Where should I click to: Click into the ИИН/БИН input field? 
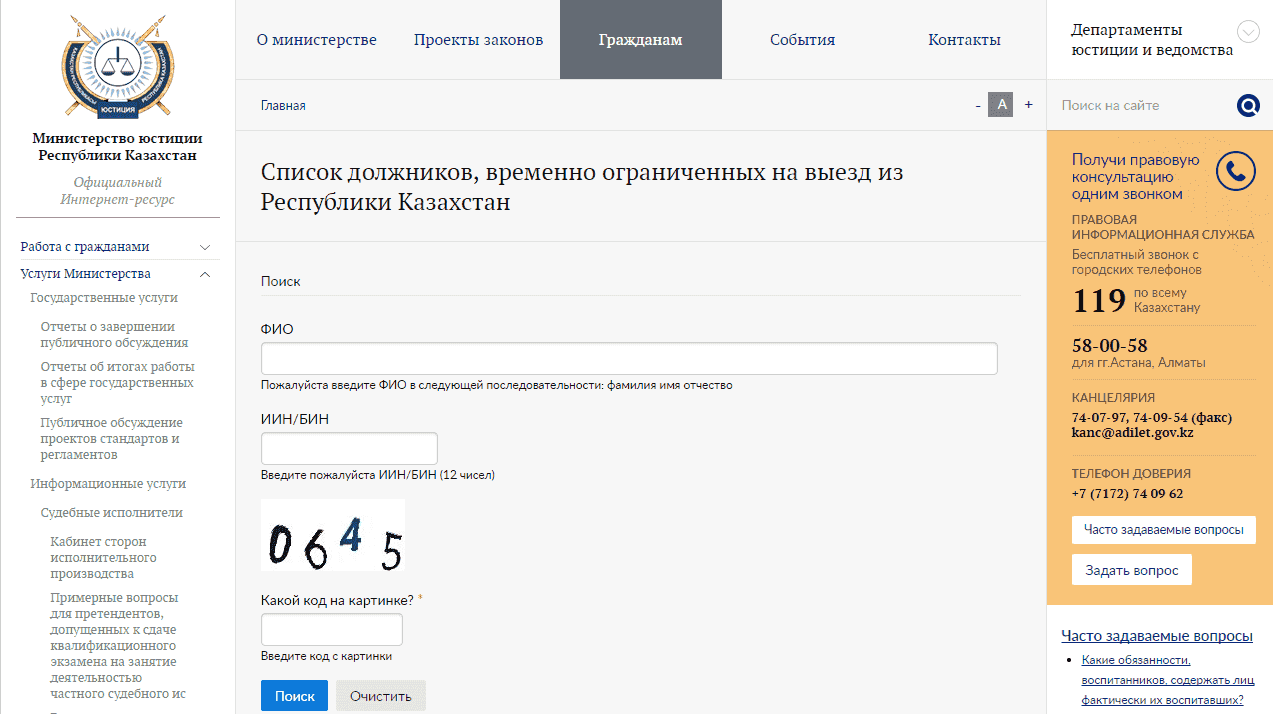[349, 449]
